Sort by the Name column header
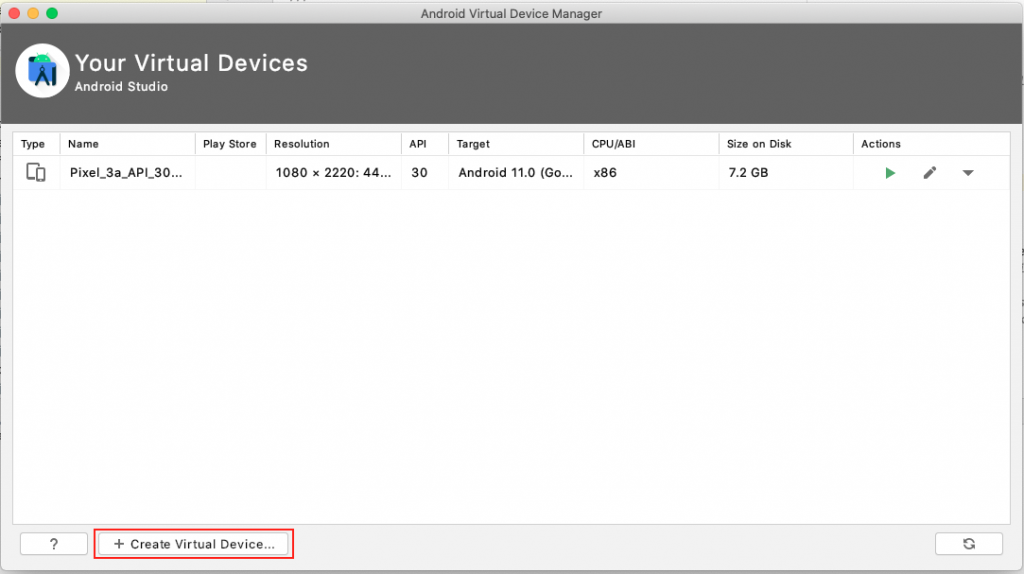Viewport: 1024px width, 574px height. [127, 144]
